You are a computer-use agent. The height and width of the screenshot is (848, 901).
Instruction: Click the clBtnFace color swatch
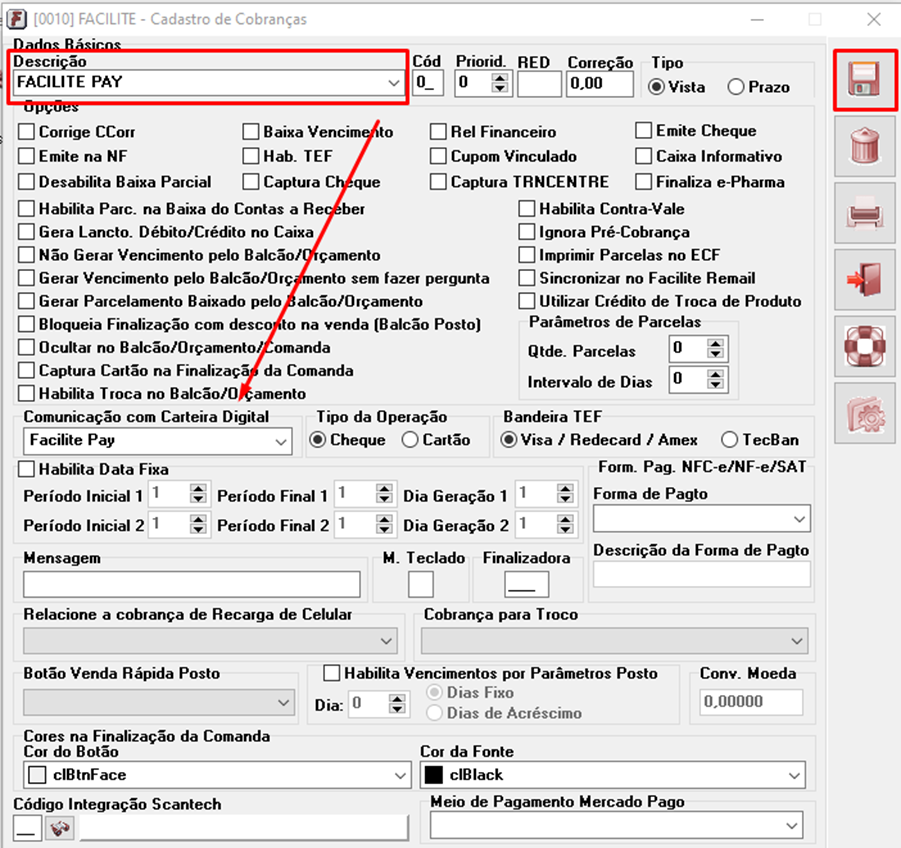37,775
